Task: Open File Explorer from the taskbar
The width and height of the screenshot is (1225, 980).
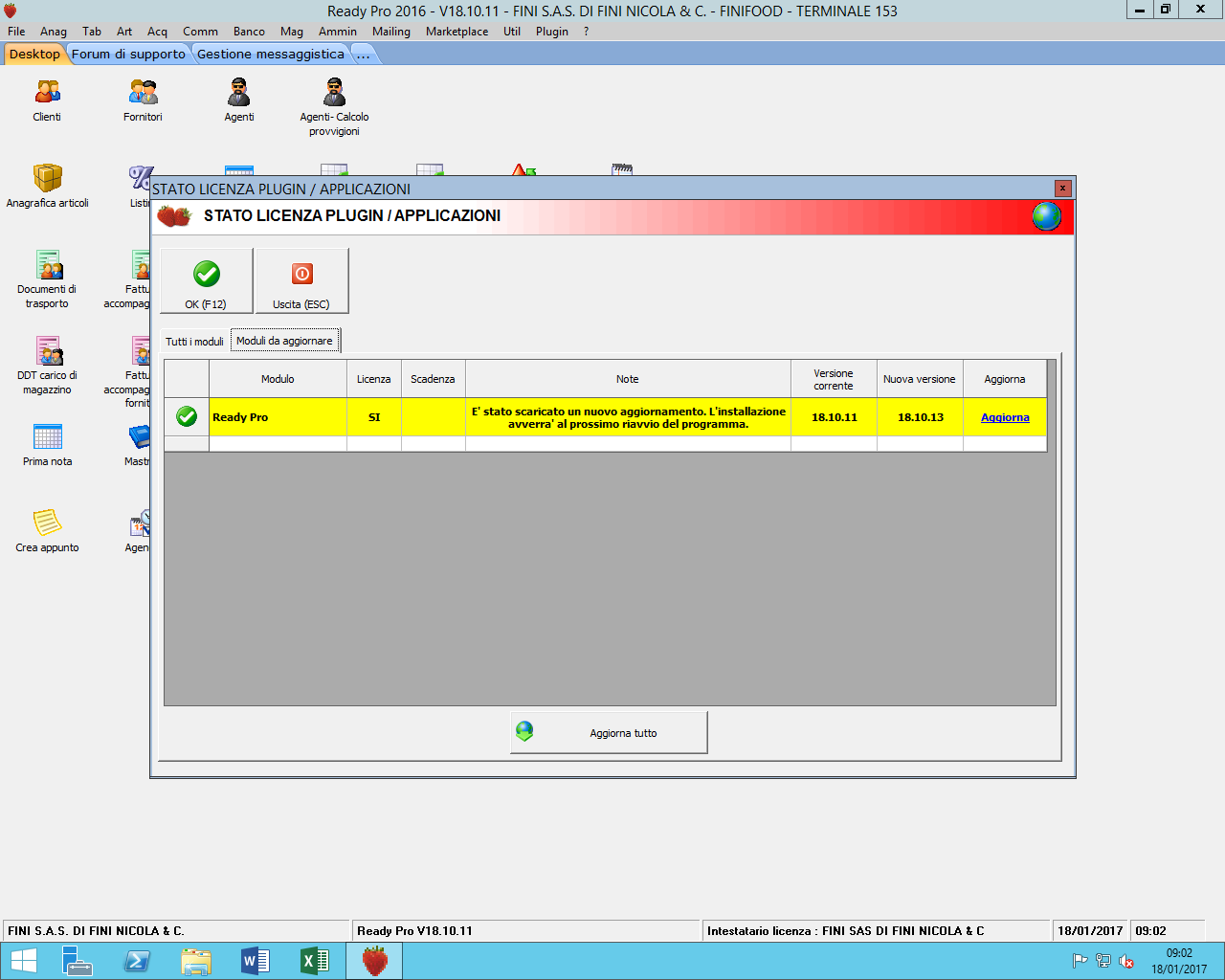Action: click(x=196, y=961)
